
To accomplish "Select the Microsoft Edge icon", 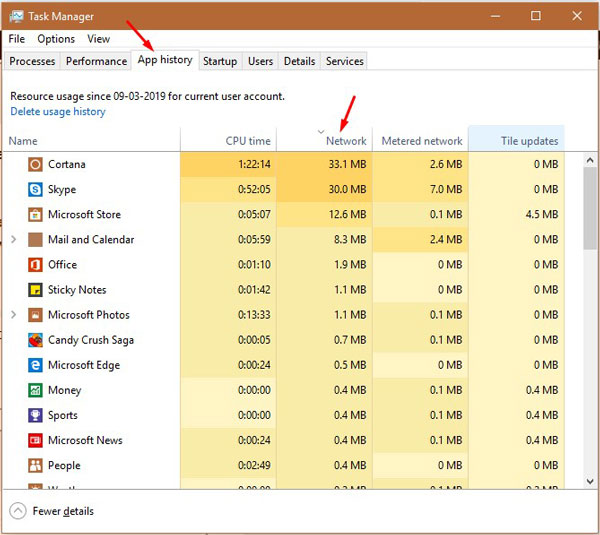I will [35, 365].
